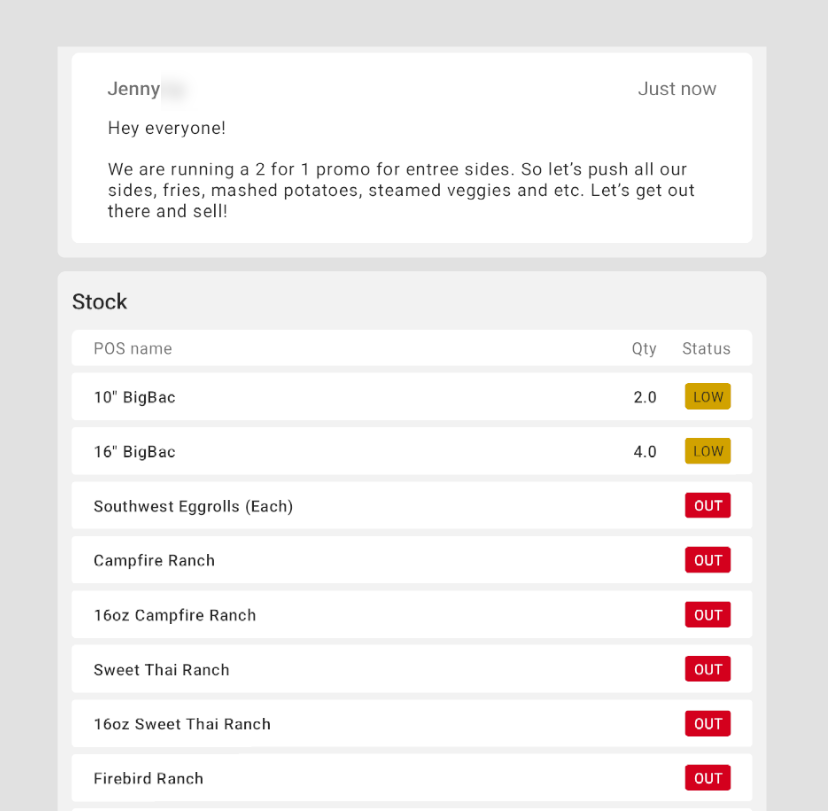Click Jenny's name in the message

(x=133, y=88)
